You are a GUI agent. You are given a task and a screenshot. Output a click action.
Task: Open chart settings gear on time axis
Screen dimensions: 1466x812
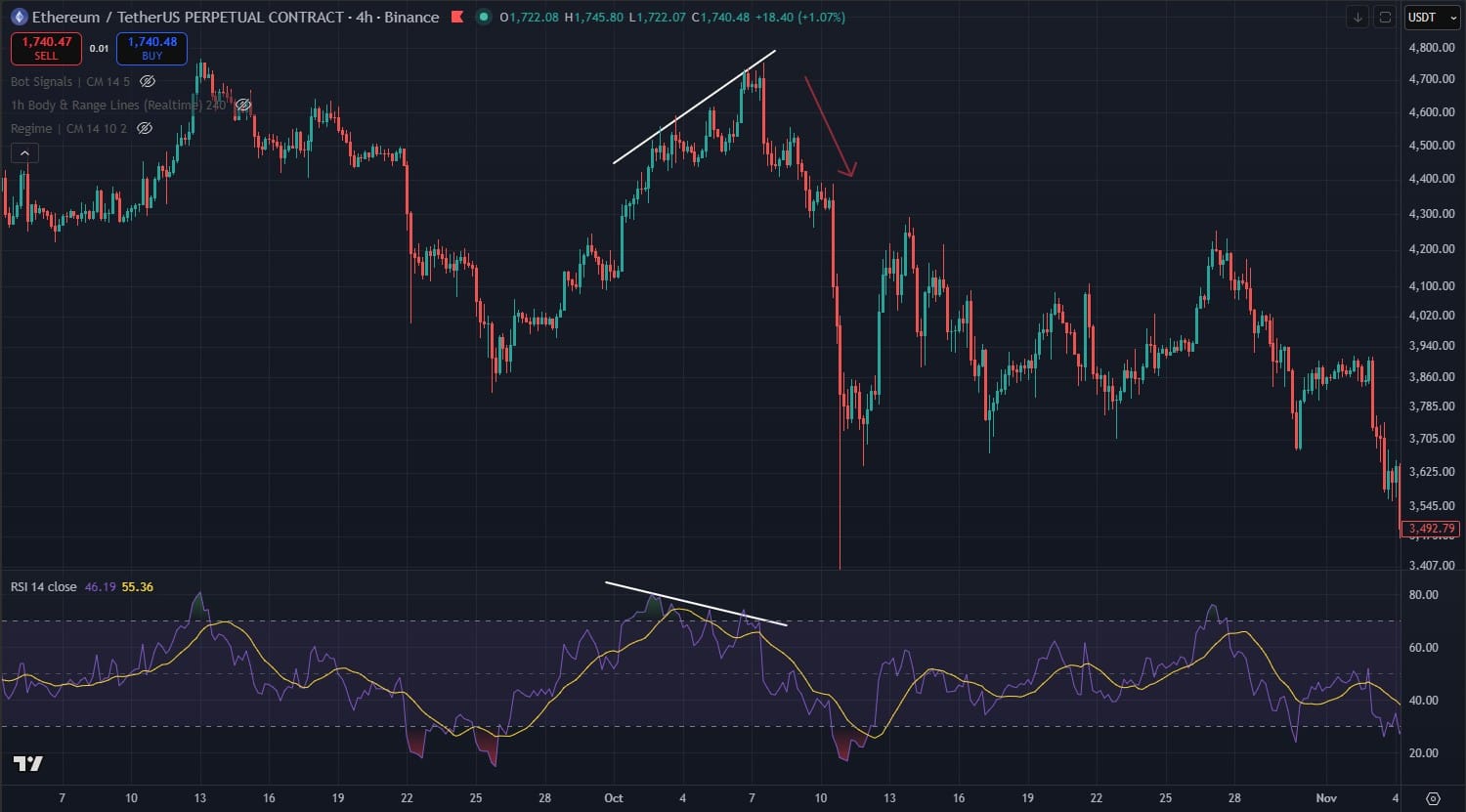(1434, 798)
